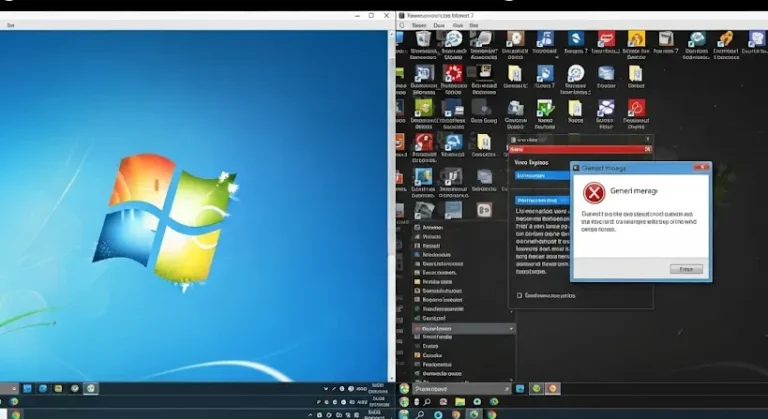Click the magnifier icon in the bottom right taskbar
The width and height of the screenshot is (768, 419).
[420, 415]
